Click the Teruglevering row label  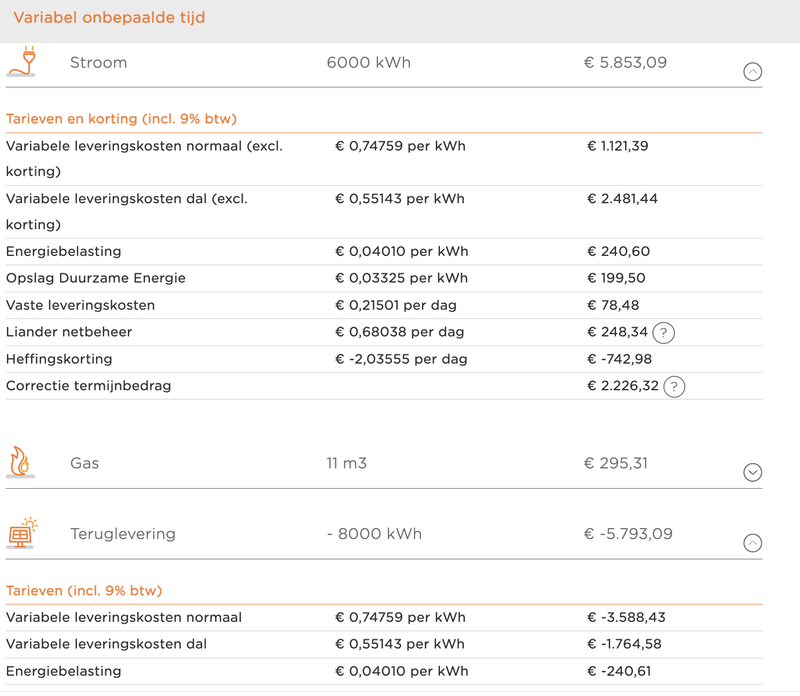coord(122,534)
